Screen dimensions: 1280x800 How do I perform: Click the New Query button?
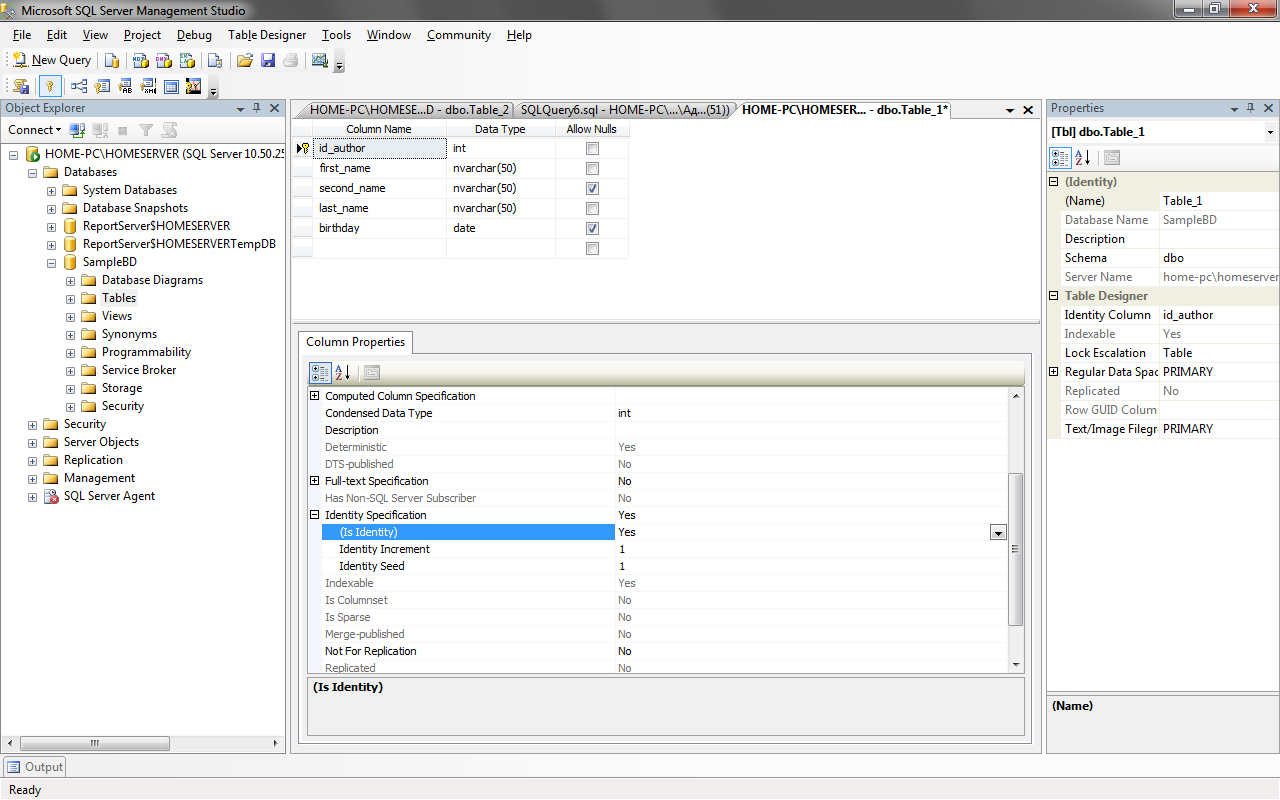point(51,60)
